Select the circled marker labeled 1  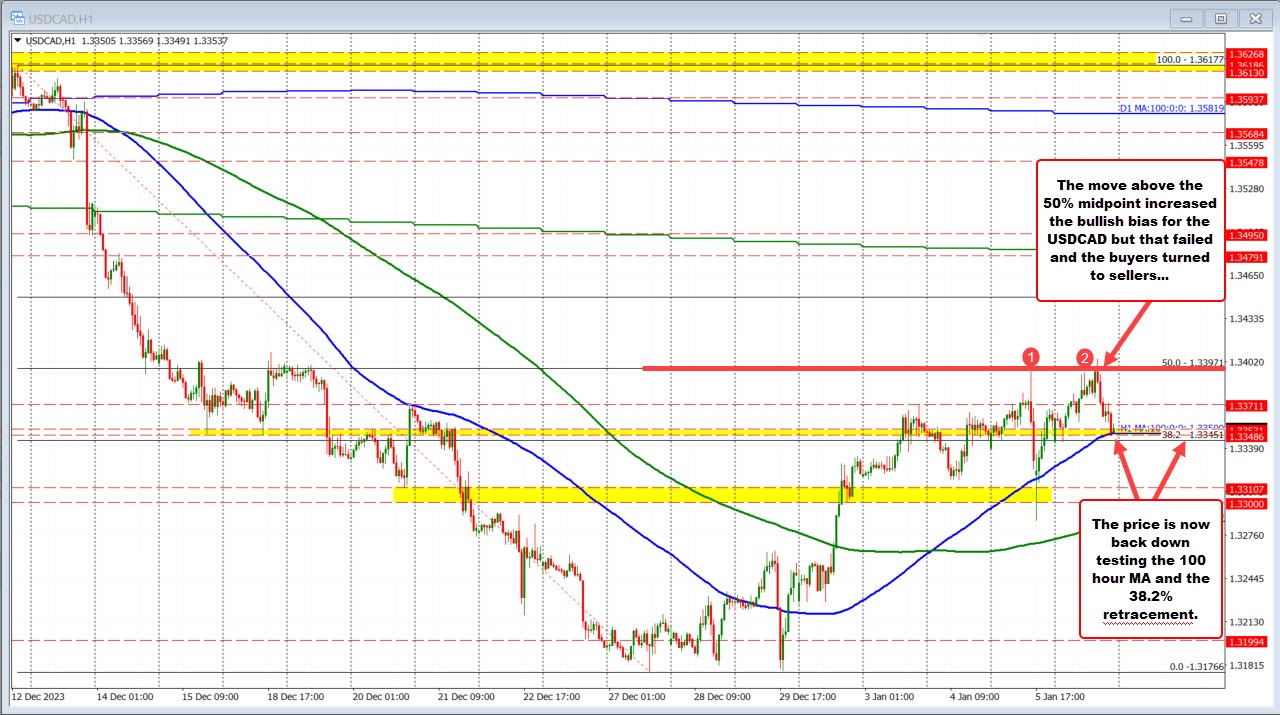coord(1033,356)
